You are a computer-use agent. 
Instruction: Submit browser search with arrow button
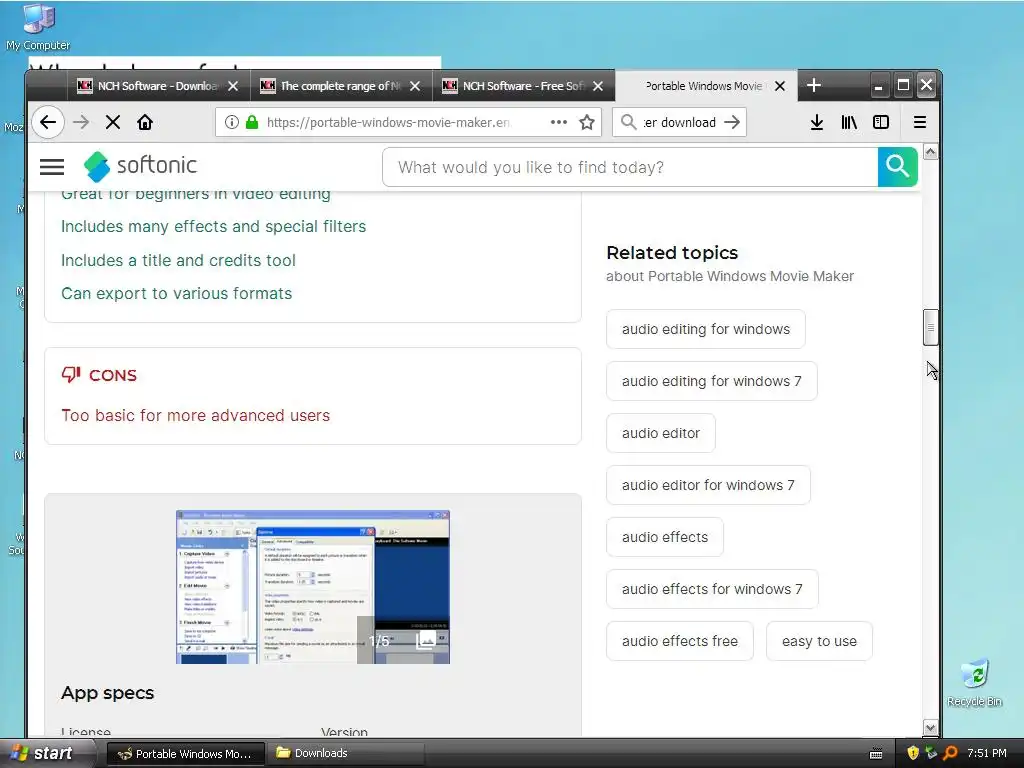point(731,122)
